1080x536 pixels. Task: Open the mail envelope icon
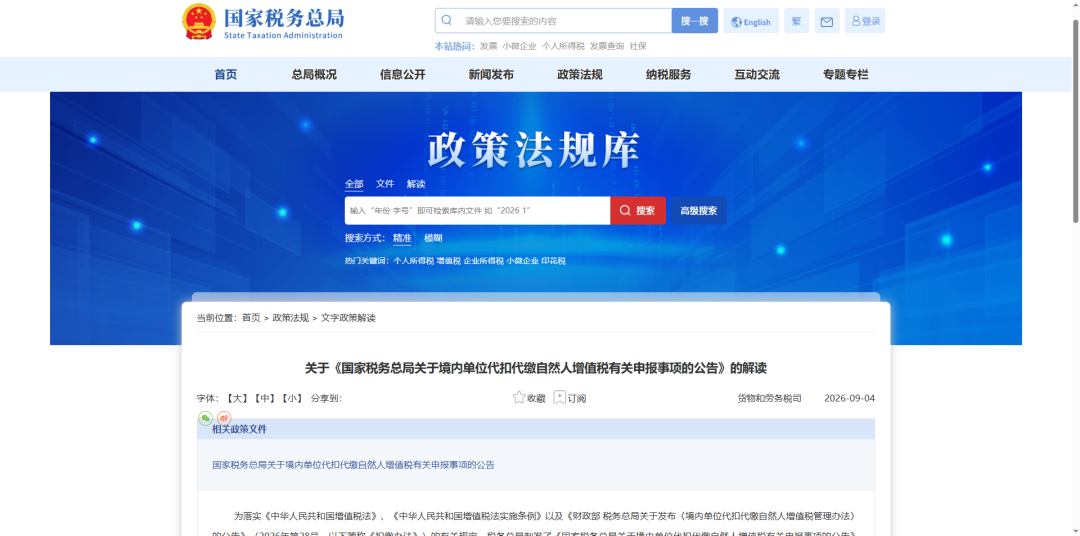(x=827, y=21)
